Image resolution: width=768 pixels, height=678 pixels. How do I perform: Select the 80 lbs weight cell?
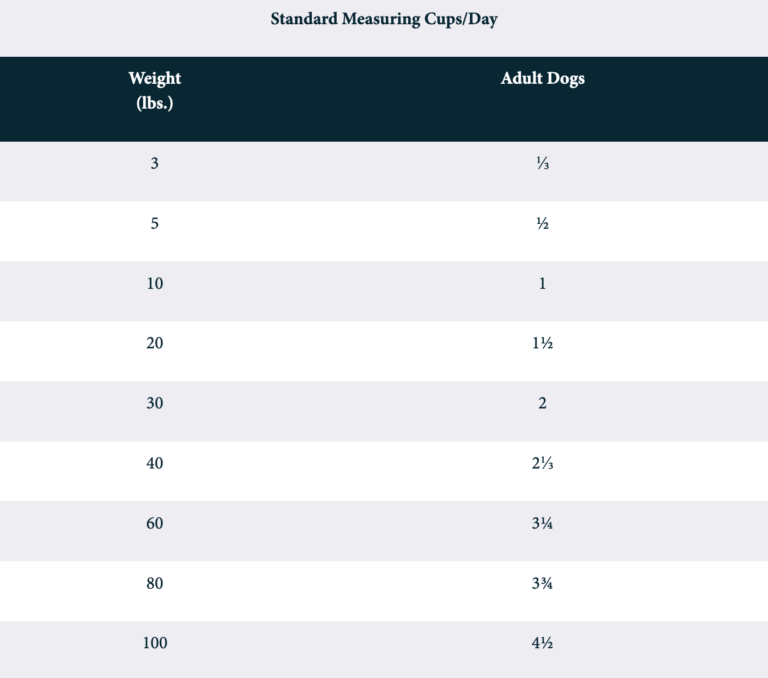[155, 583]
